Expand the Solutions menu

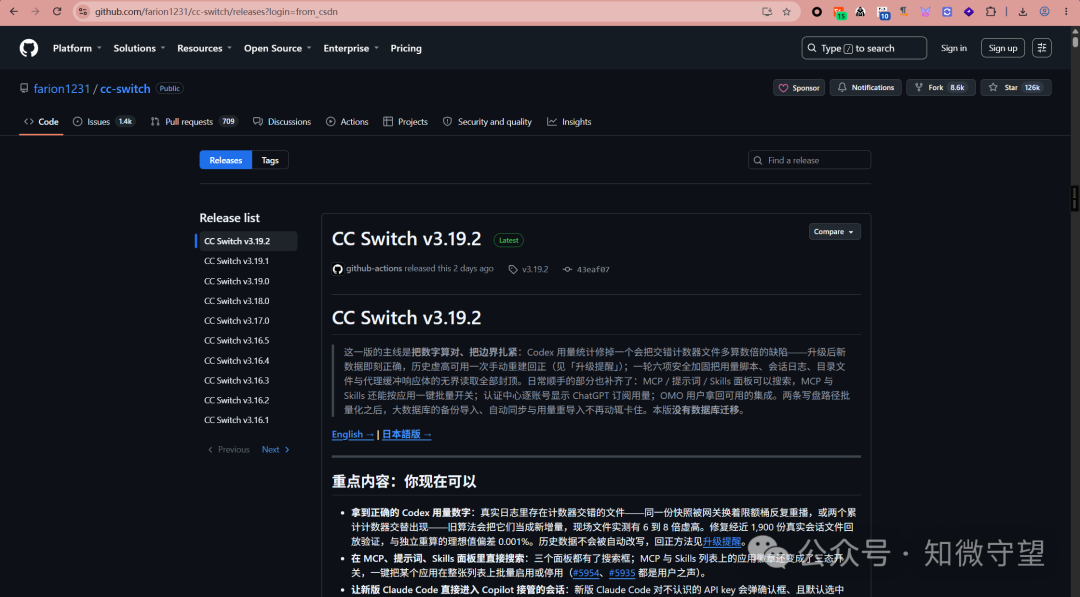click(x=139, y=48)
